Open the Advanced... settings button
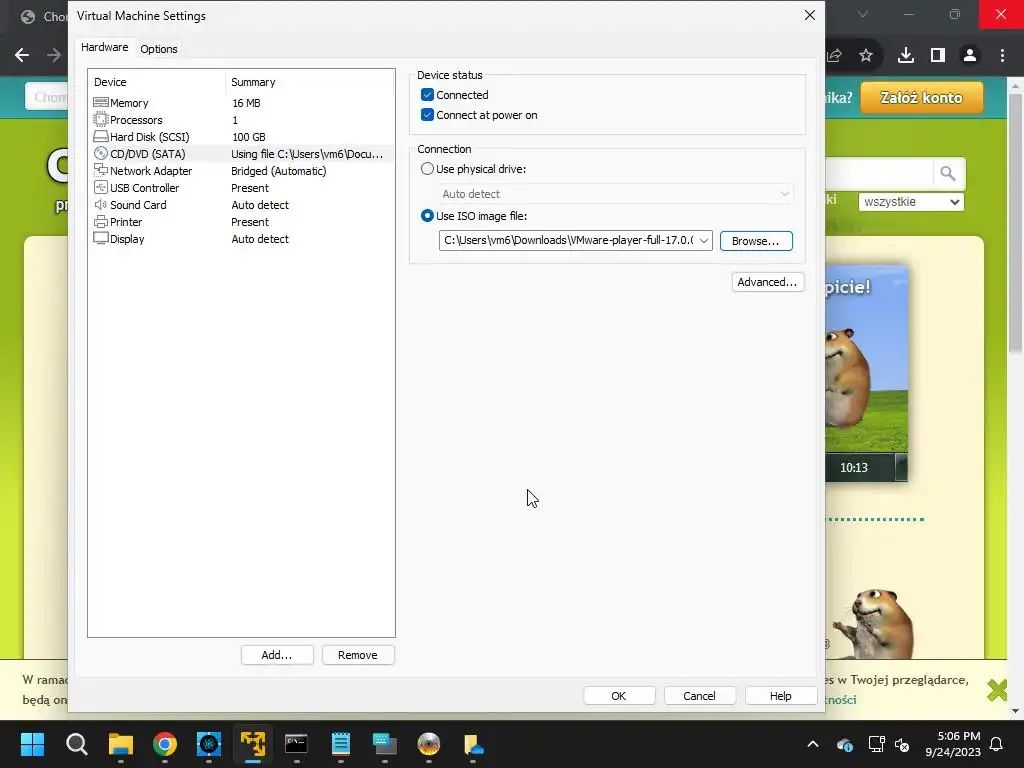Image resolution: width=1024 pixels, height=768 pixels. tap(767, 282)
